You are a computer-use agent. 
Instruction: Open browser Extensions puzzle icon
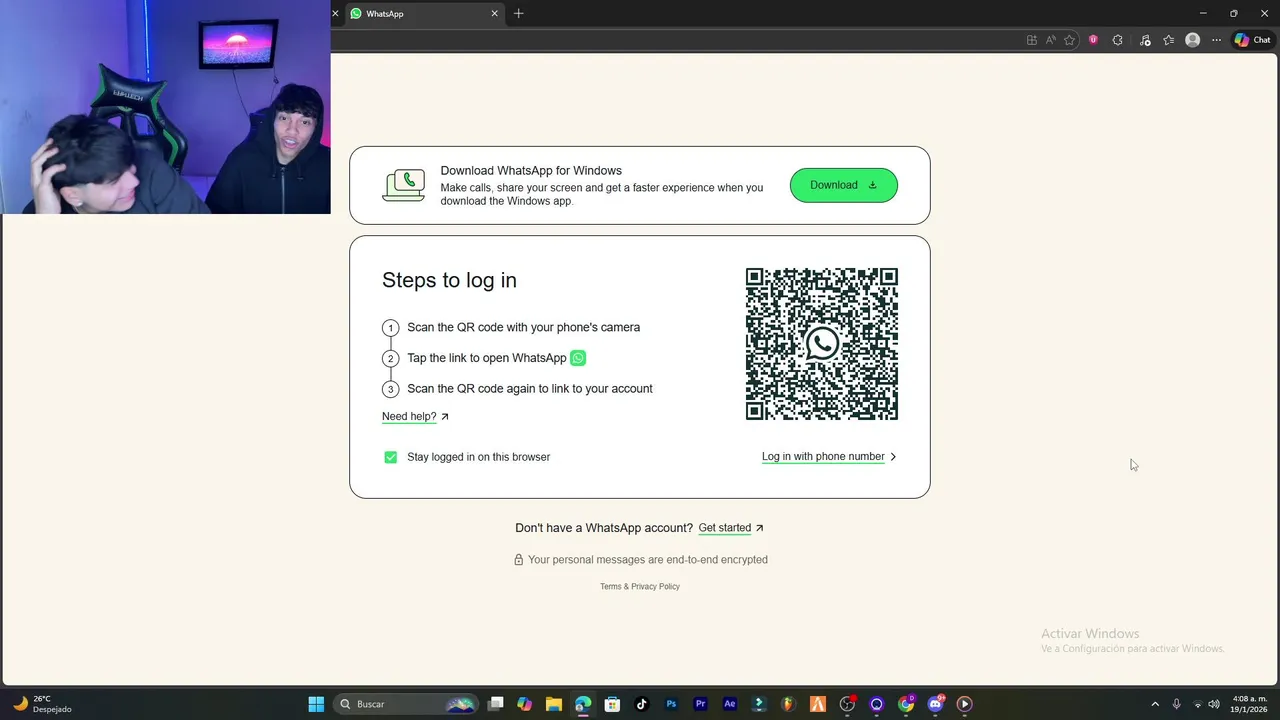1118,40
